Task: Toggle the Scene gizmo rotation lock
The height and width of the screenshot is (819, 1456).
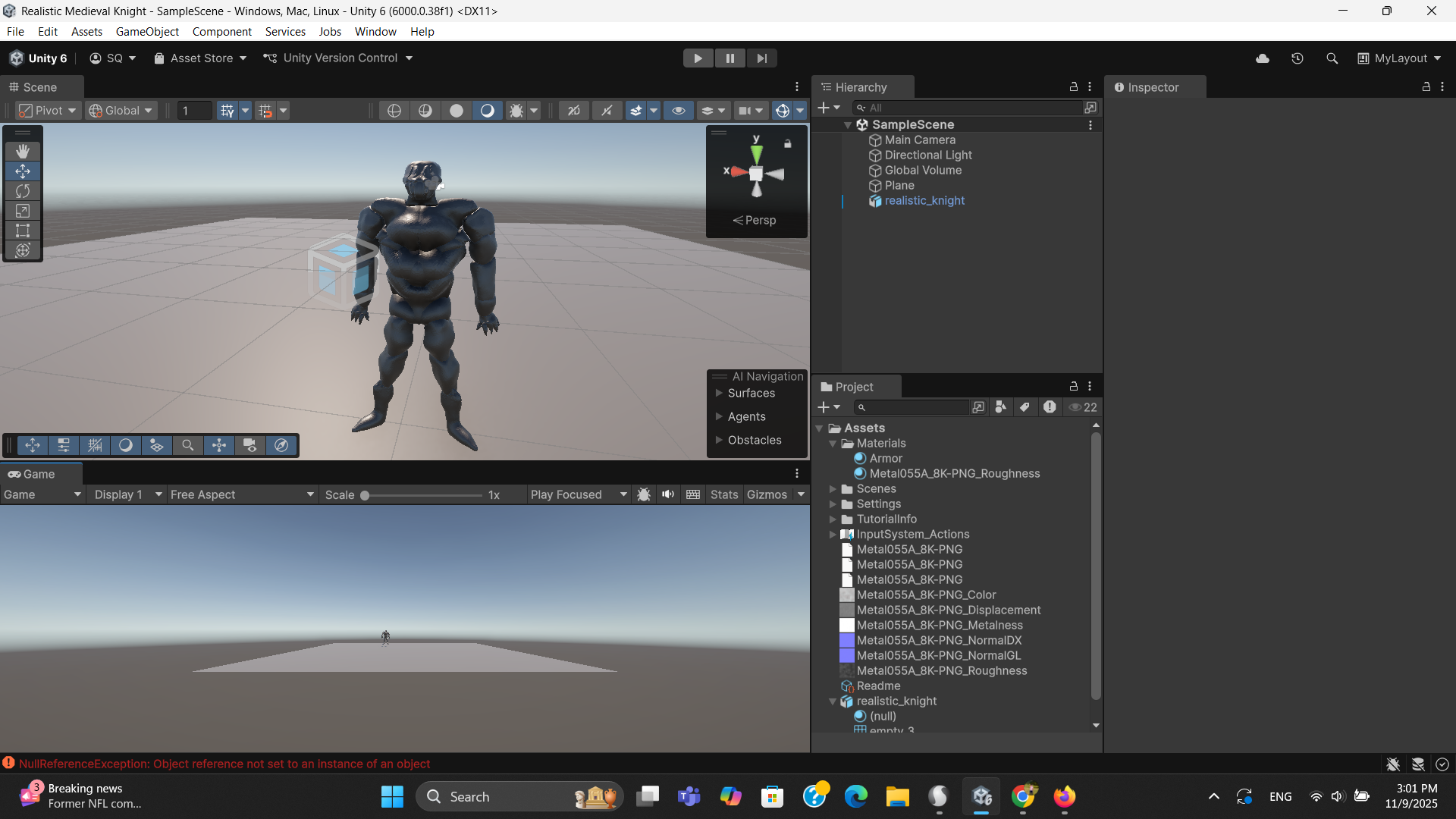Action: (x=788, y=143)
